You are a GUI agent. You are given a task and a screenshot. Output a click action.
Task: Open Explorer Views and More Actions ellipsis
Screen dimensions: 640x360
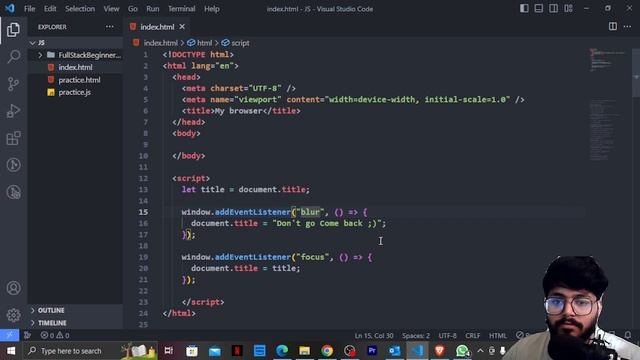[x=109, y=27]
